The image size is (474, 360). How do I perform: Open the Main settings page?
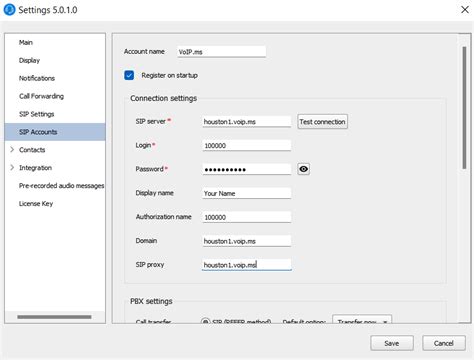26,42
